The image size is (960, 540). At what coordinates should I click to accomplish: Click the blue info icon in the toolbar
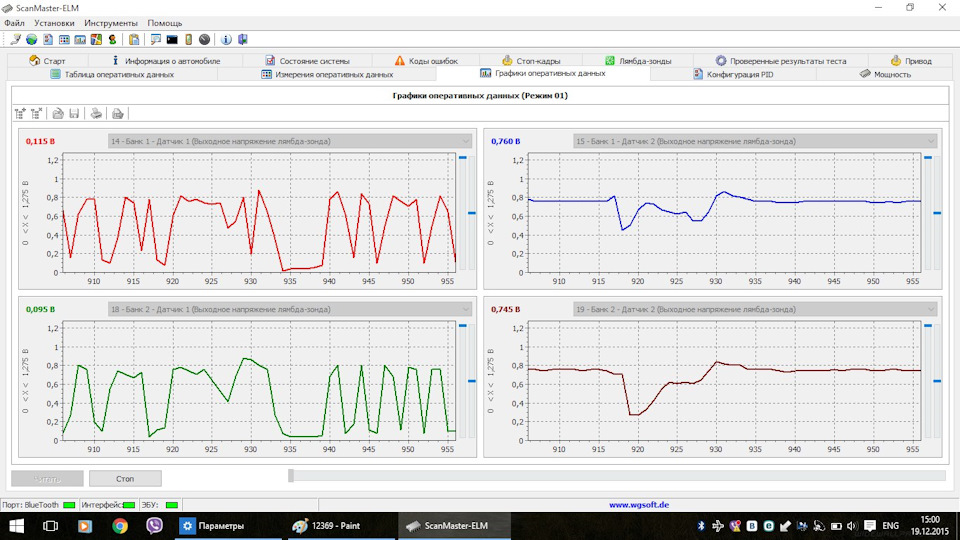coord(226,40)
